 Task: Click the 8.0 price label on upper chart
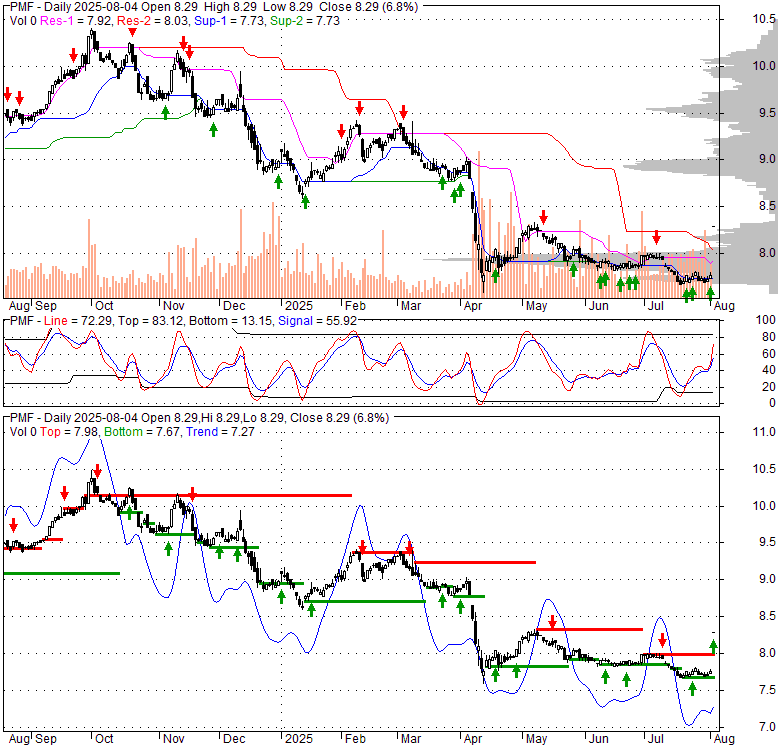coord(767,253)
